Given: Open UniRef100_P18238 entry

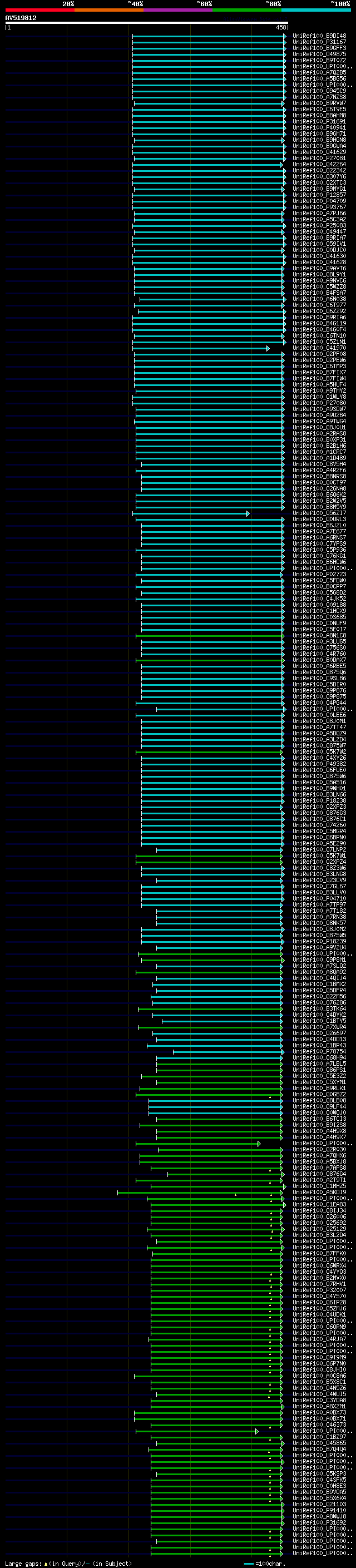Looking at the screenshot, I should 319,800.
